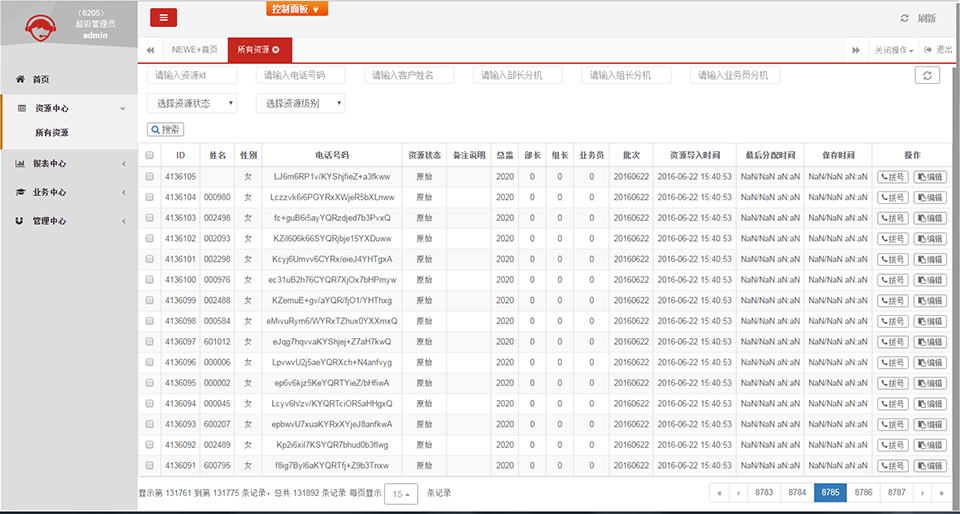960x514 pixels.
Task: Switch to the NEWE+首页 tab
Action: [x=194, y=50]
